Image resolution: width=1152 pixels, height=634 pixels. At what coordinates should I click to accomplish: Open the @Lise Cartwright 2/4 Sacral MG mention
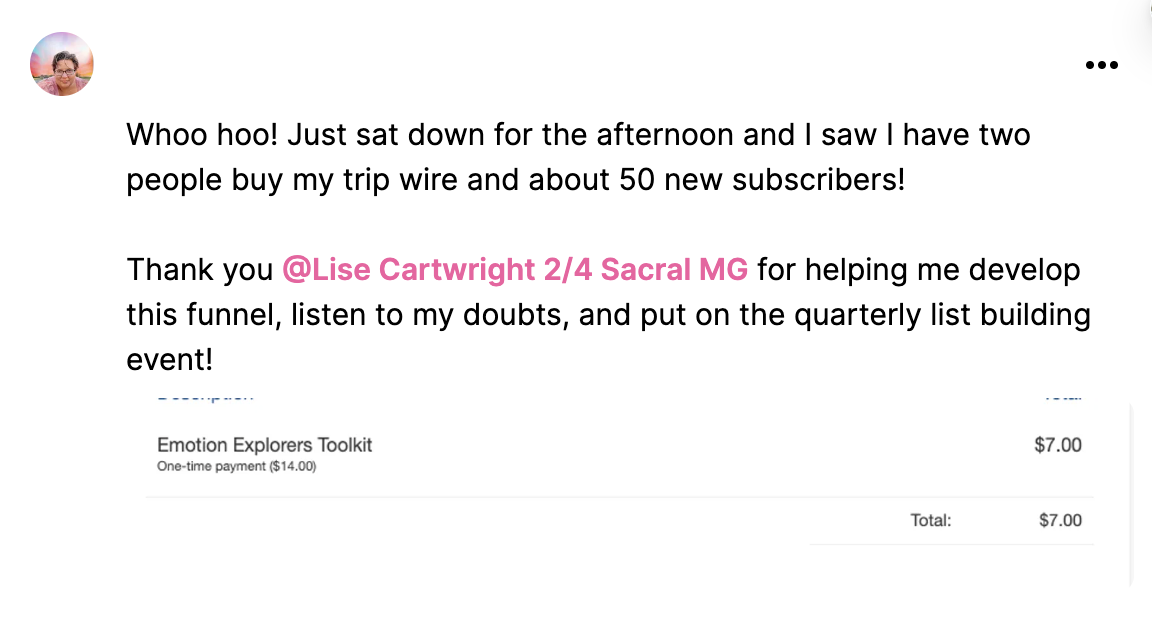point(515,270)
